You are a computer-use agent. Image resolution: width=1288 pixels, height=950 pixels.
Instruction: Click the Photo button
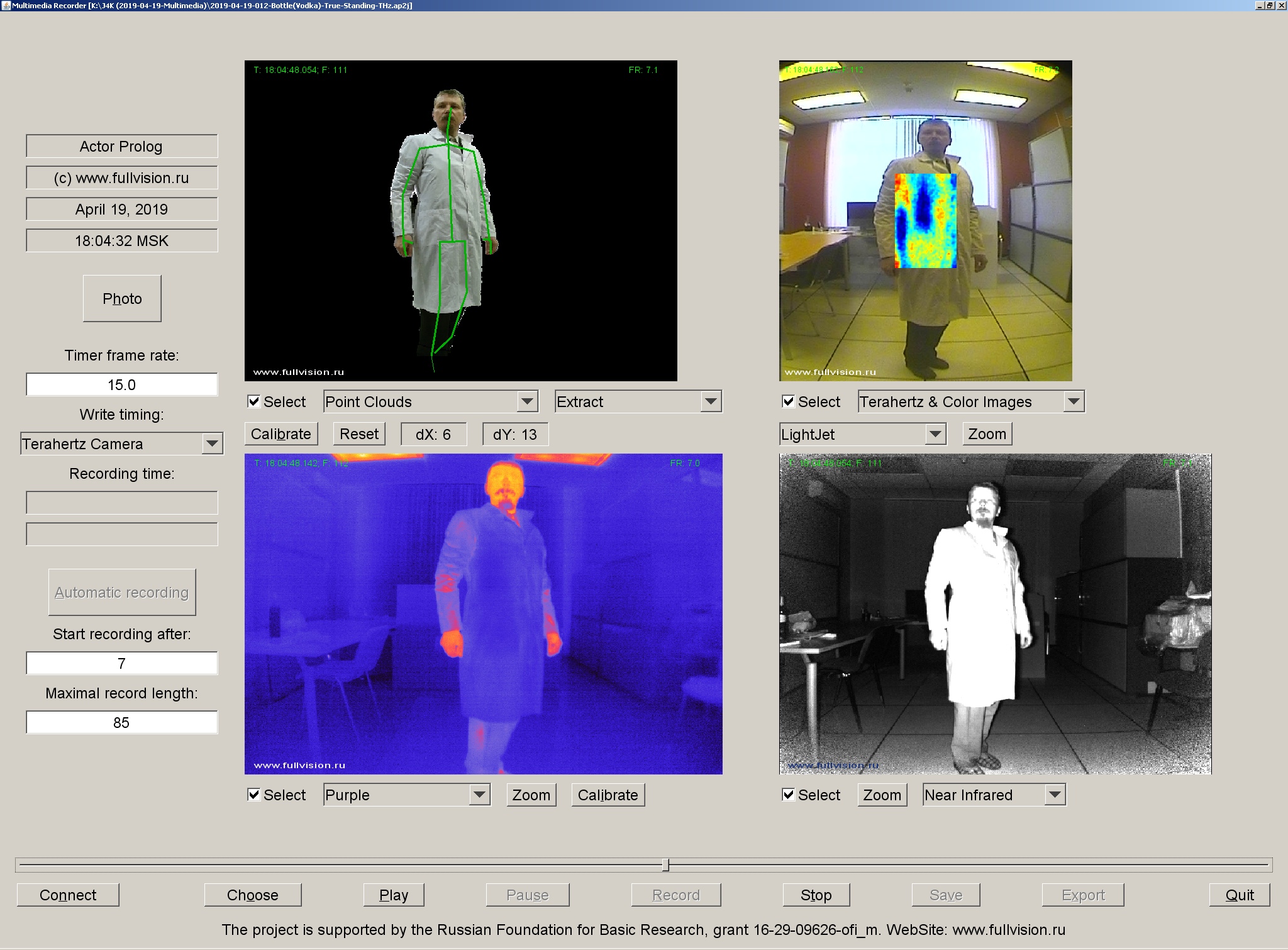pos(121,298)
